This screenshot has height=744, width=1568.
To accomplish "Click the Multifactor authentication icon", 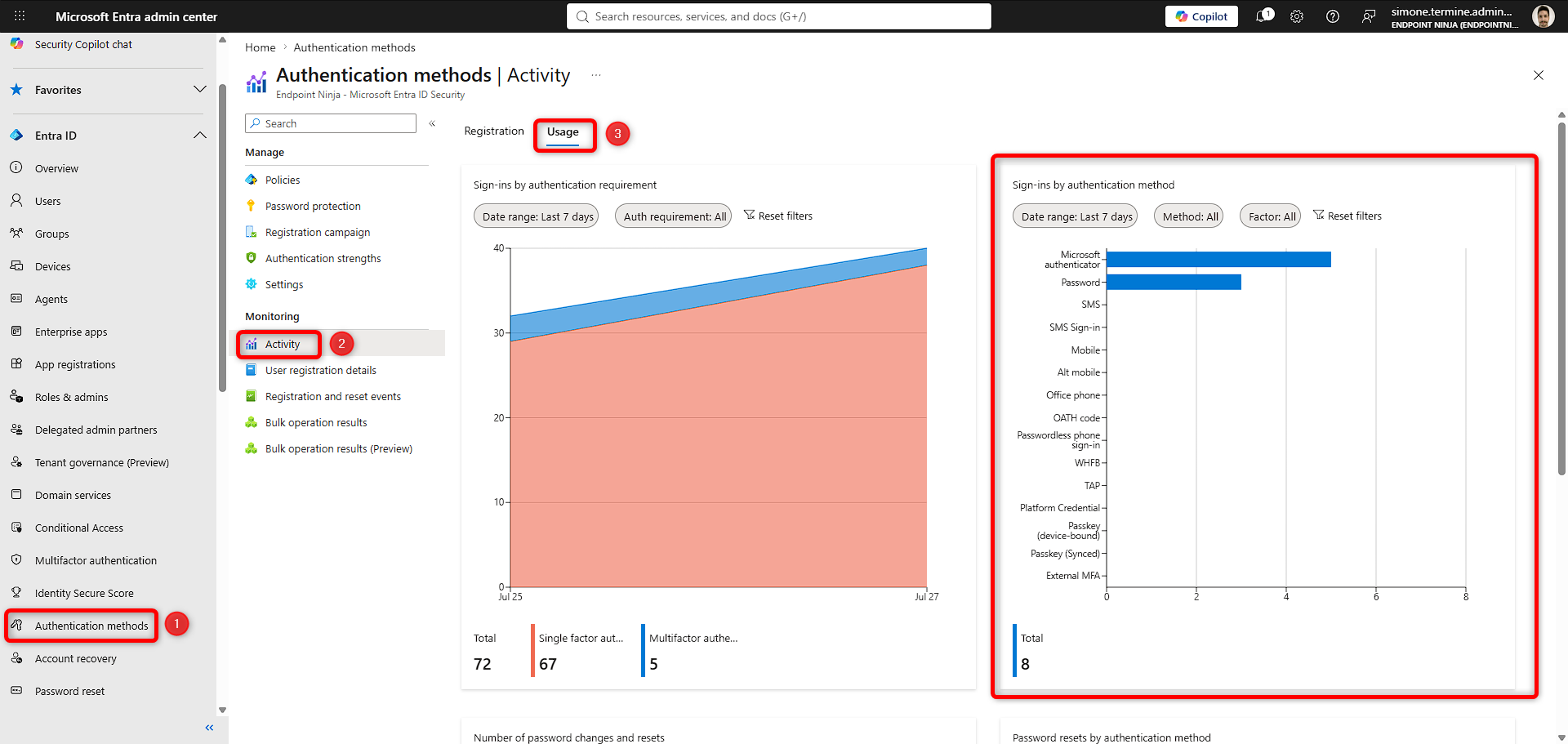I will [16, 559].
